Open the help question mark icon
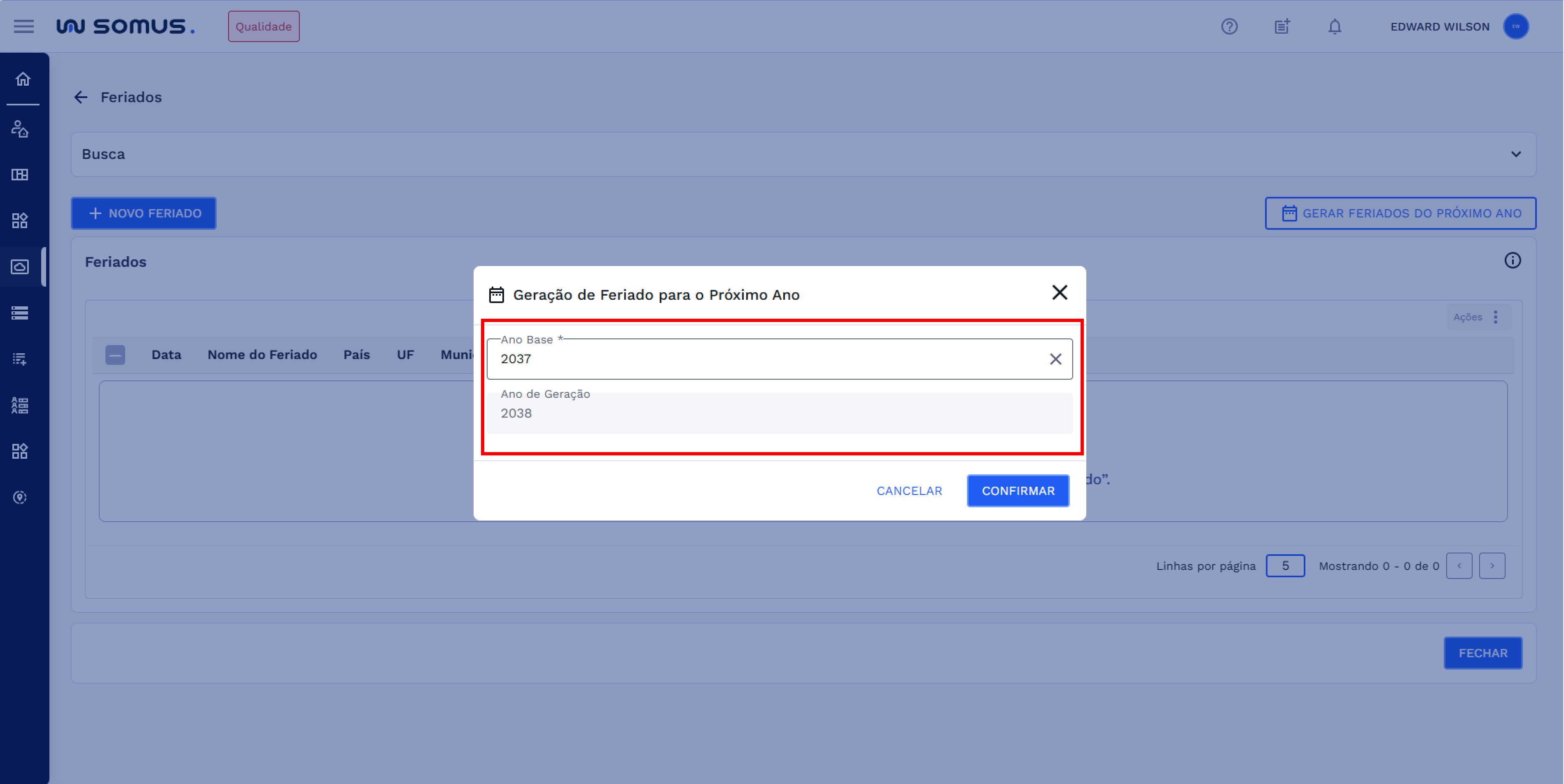The width and height of the screenshot is (1564, 784). (x=1229, y=26)
